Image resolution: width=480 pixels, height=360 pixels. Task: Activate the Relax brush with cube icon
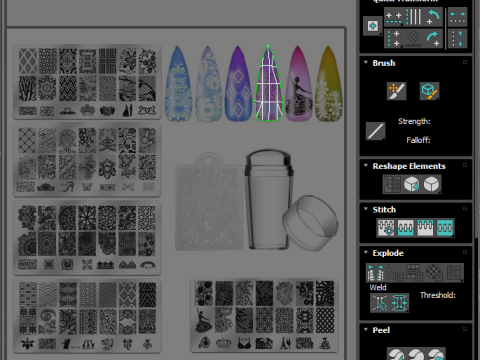[x=429, y=91]
